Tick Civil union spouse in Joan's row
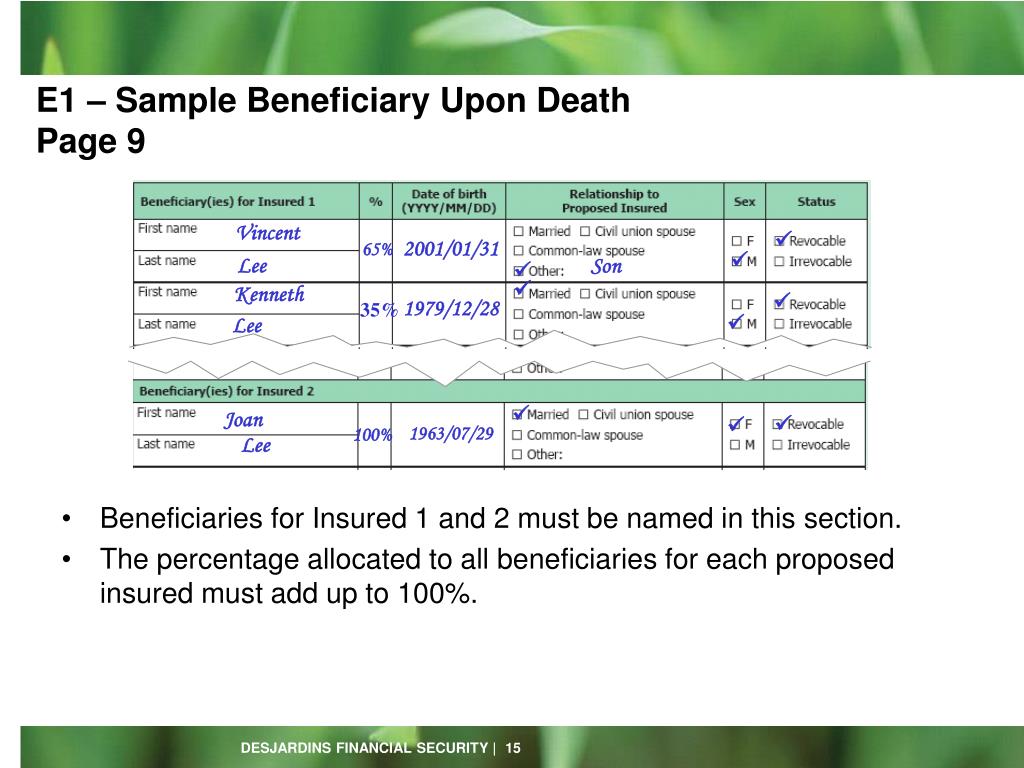The height and width of the screenshot is (768, 1024). click(584, 415)
